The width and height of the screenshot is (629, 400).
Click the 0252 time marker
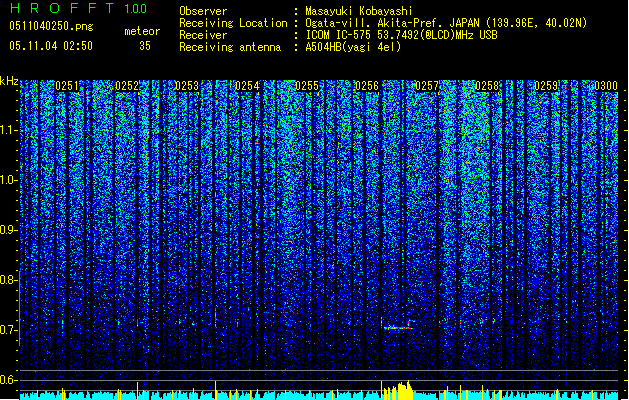pos(127,86)
